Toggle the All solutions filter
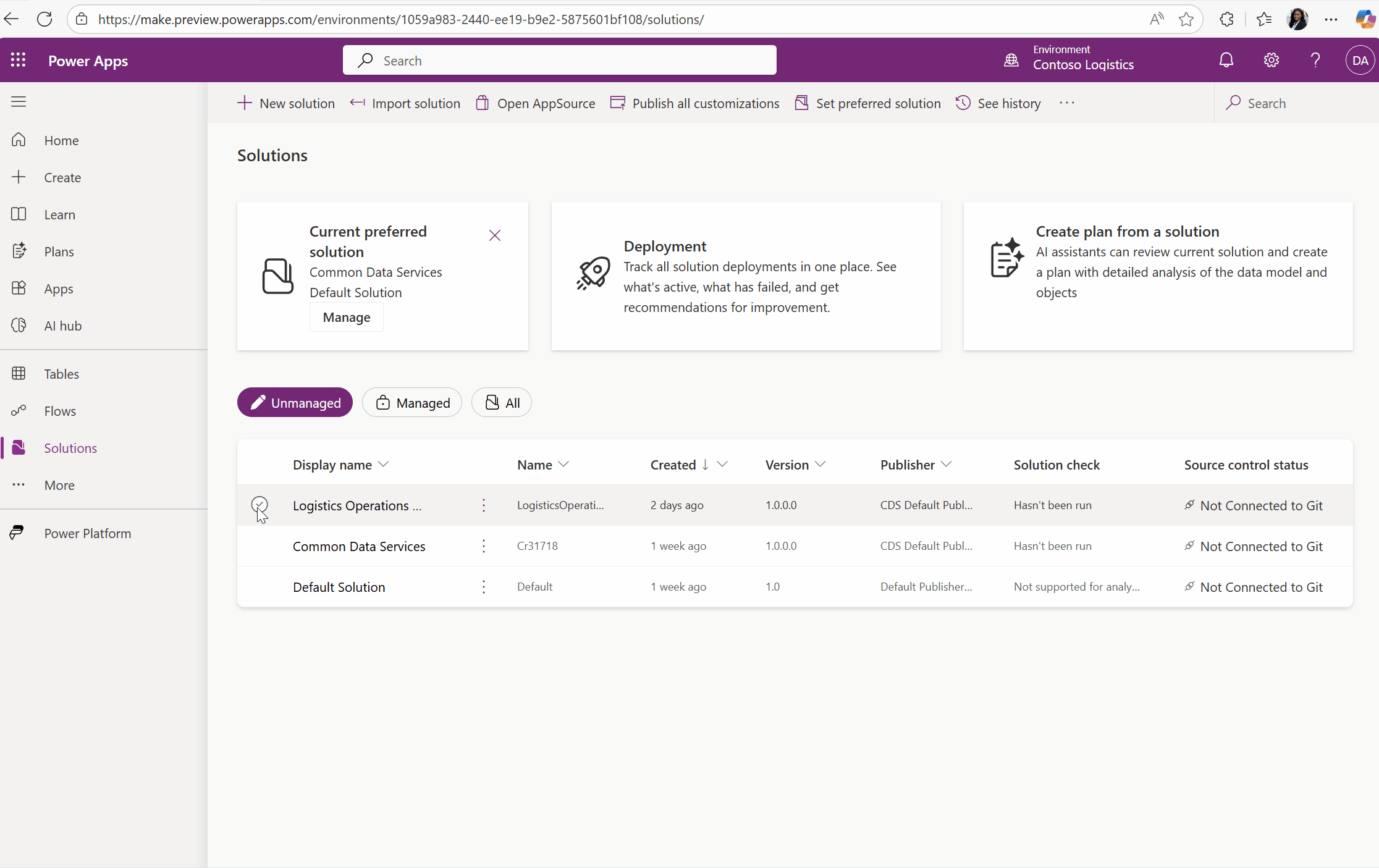 pyautogui.click(x=501, y=402)
